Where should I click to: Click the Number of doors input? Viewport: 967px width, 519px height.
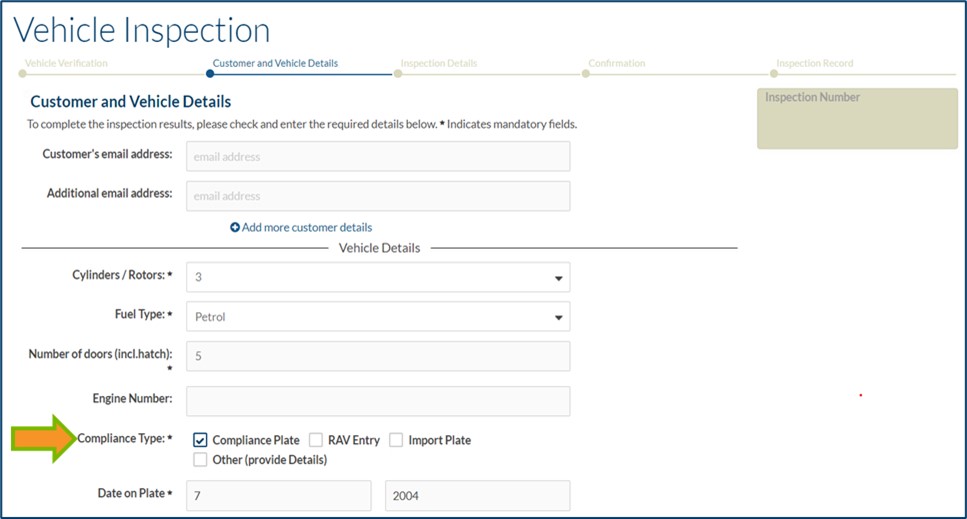click(x=378, y=356)
